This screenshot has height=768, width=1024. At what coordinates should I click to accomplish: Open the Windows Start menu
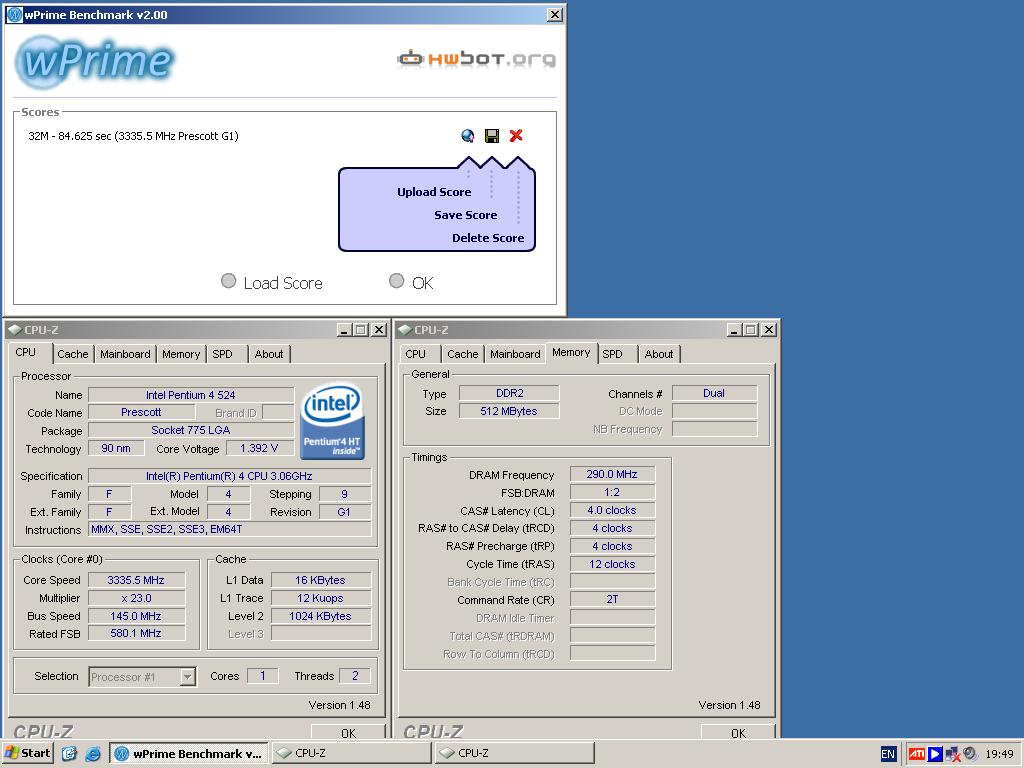tap(27, 753)
